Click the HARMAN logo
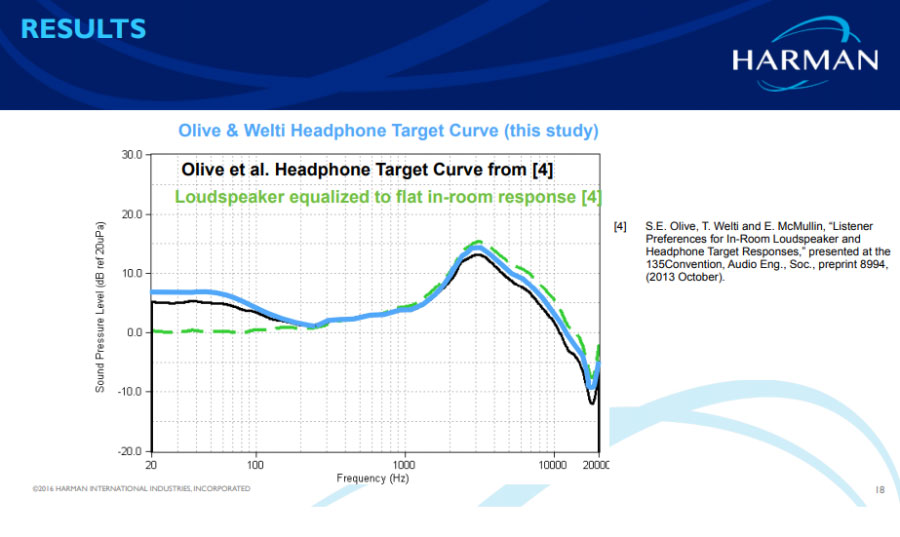 [x=805, y=55]
